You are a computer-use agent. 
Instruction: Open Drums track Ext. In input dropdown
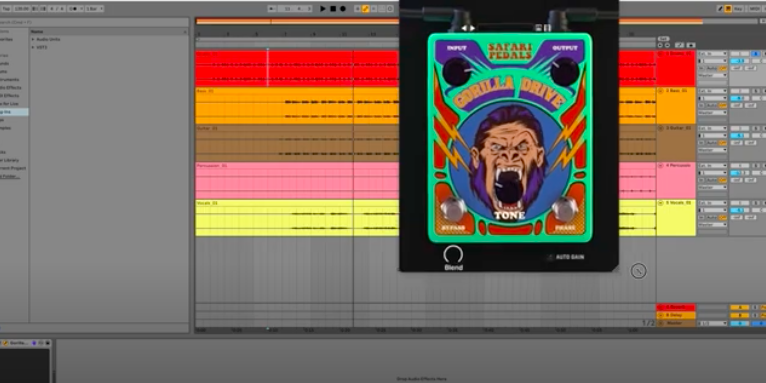[712, 54]
